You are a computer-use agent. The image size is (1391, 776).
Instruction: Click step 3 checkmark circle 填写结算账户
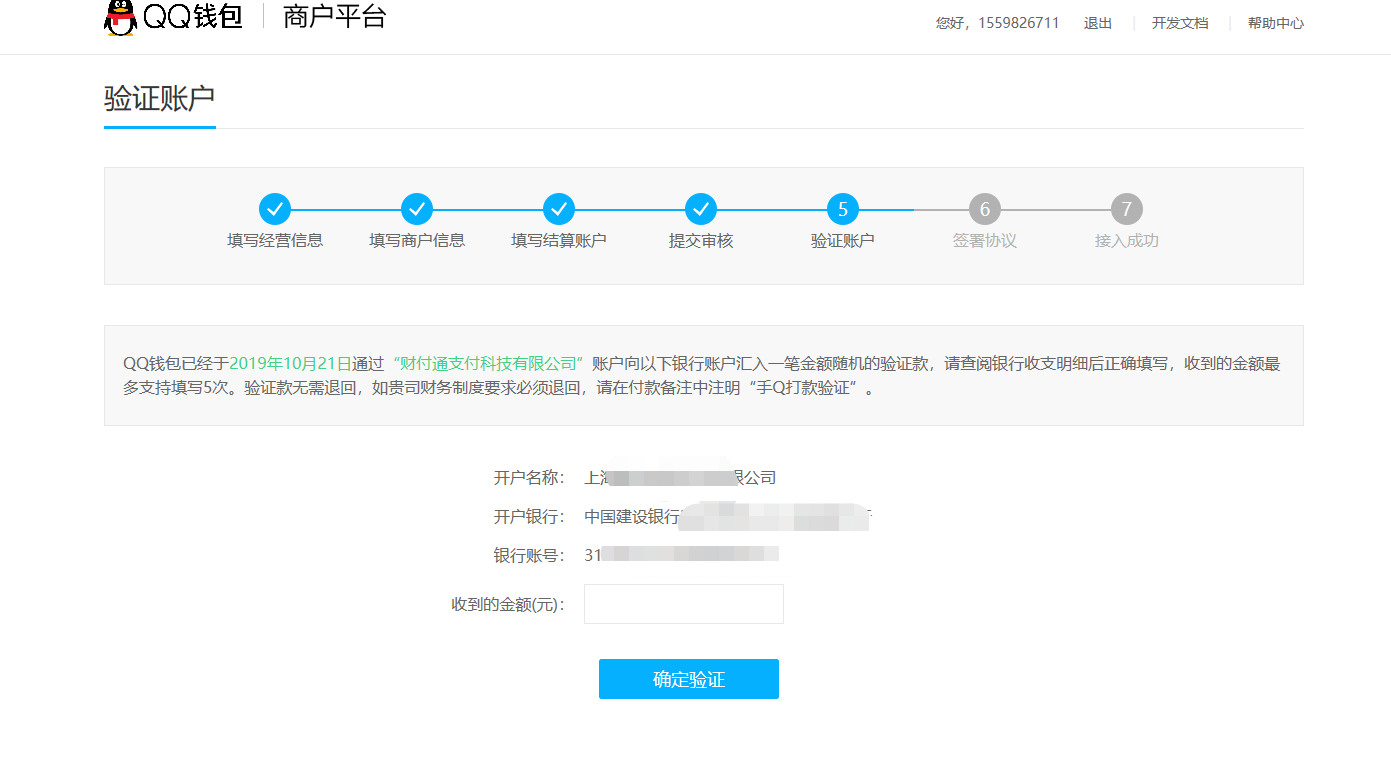[559, 209]
